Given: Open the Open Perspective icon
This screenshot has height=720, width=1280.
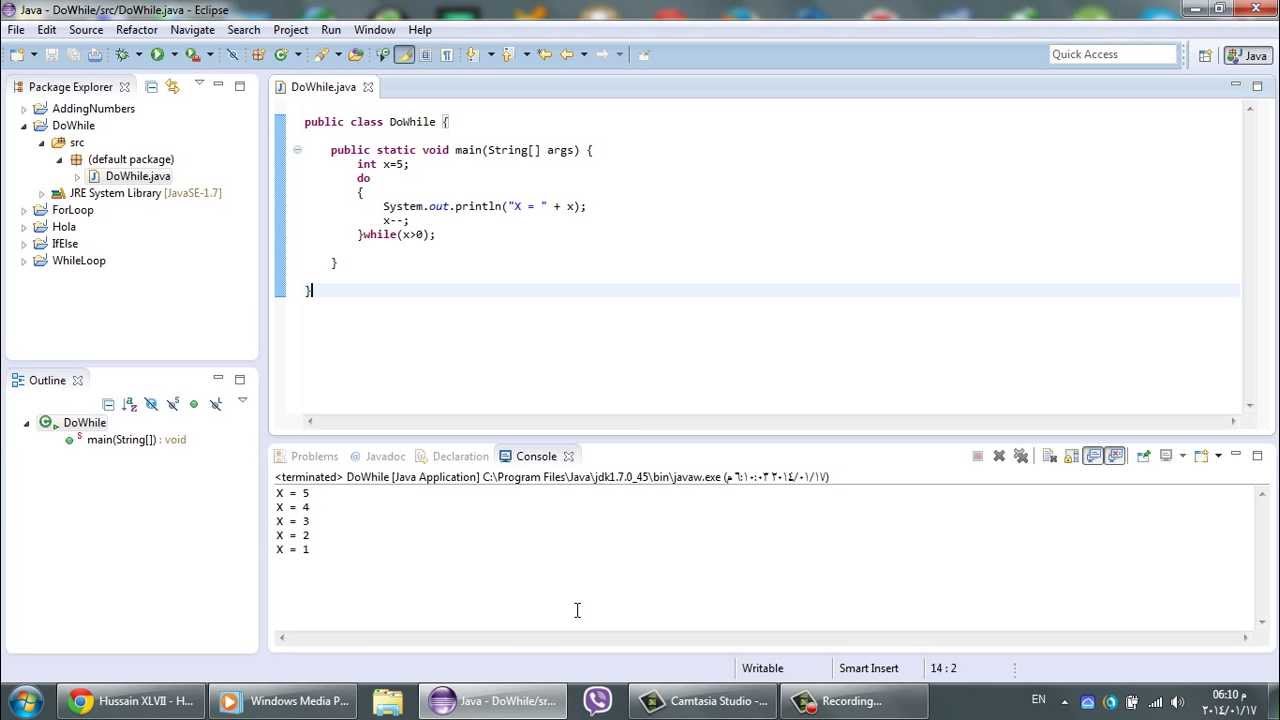Looking at the screenshot, I should 1205,56.
